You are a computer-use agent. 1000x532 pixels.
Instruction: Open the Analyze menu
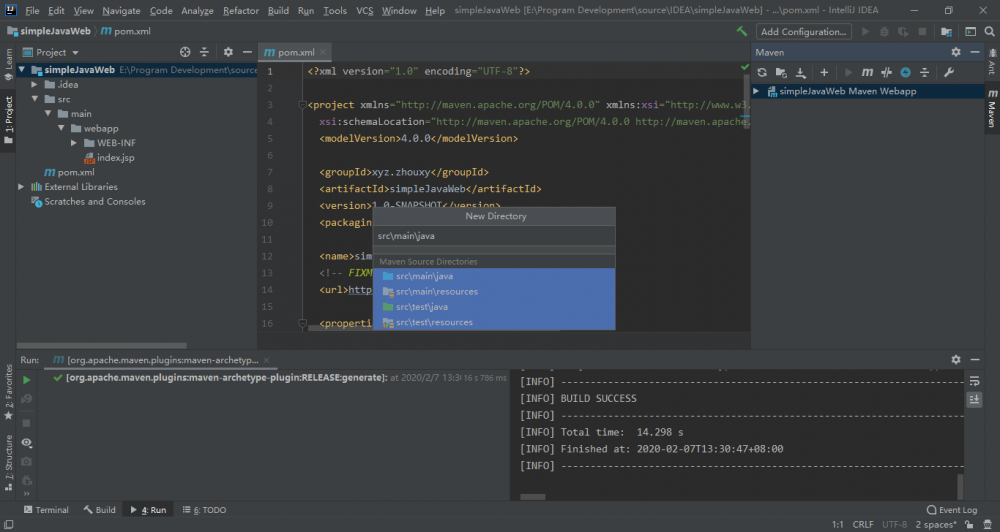pyautogui.click(x=197, y=10)
